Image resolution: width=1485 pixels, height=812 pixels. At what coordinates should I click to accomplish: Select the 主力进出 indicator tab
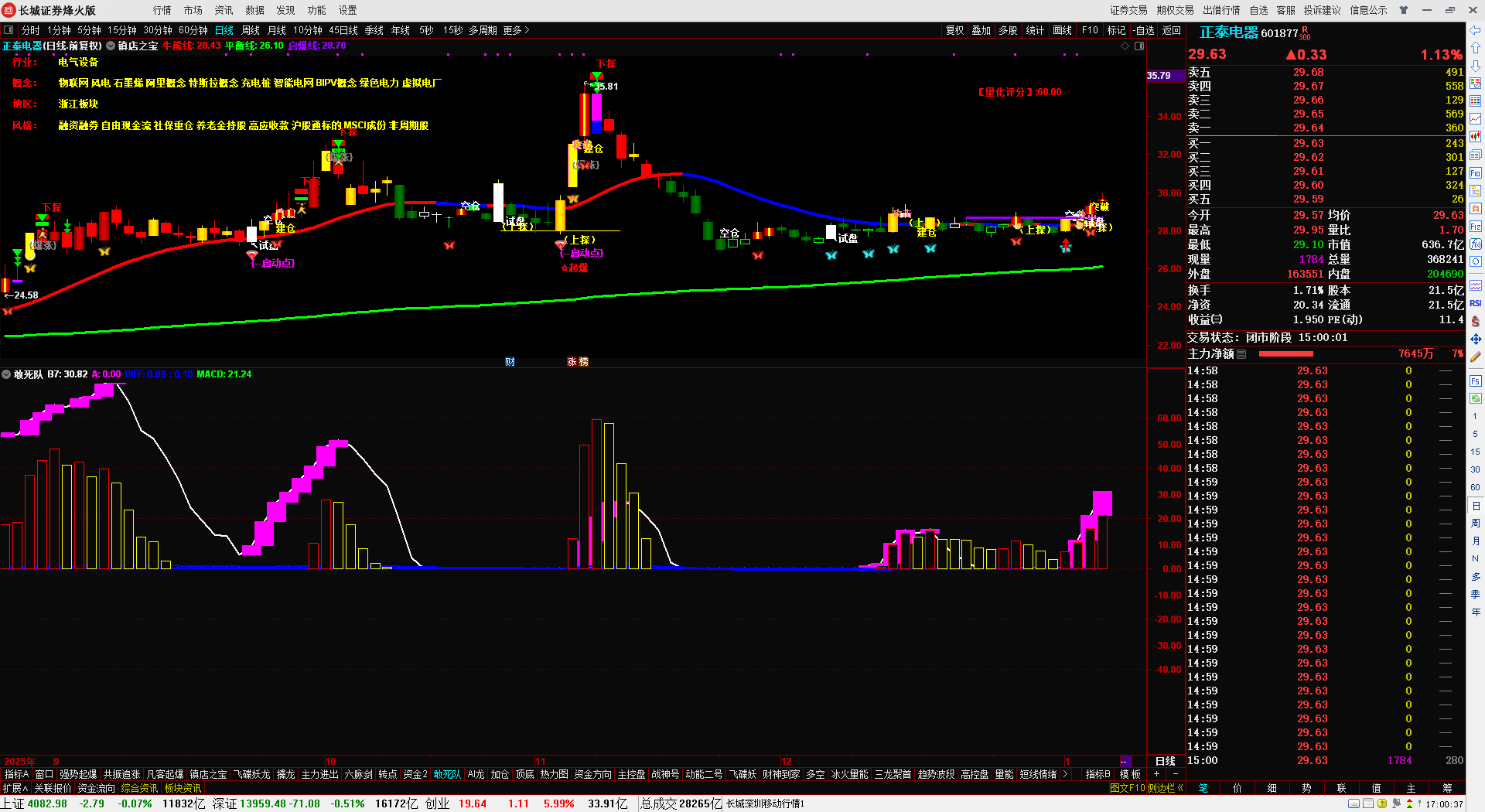coord(319,774)
